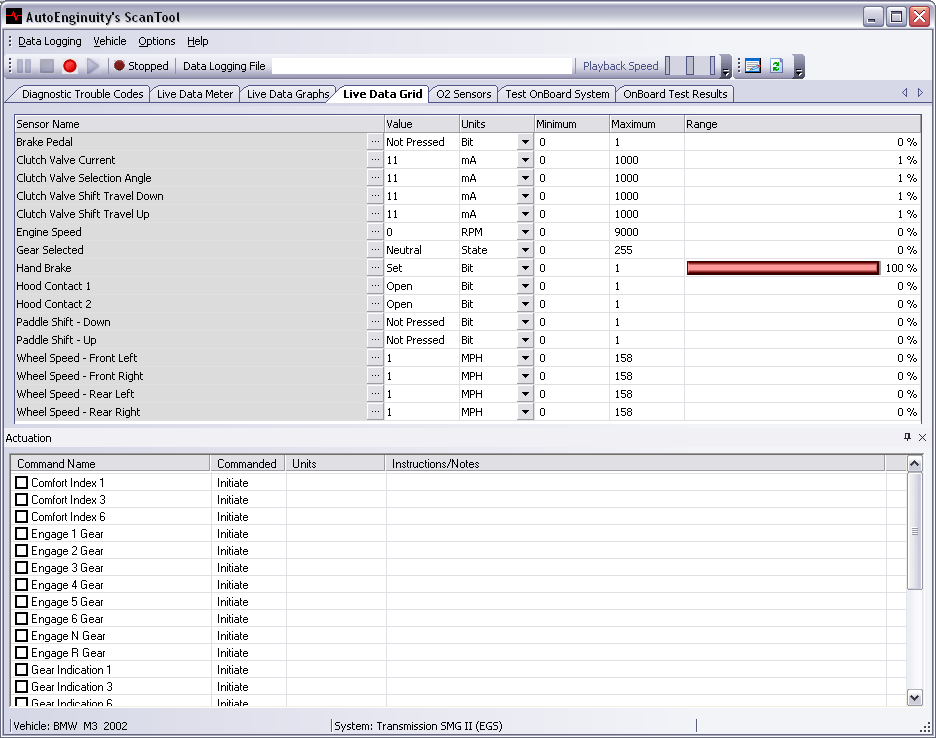Image resolution: width=936 pixels, height=738 pixels.
Task: Switch to the O2 Sensors tab
Action: coord(463,94)
